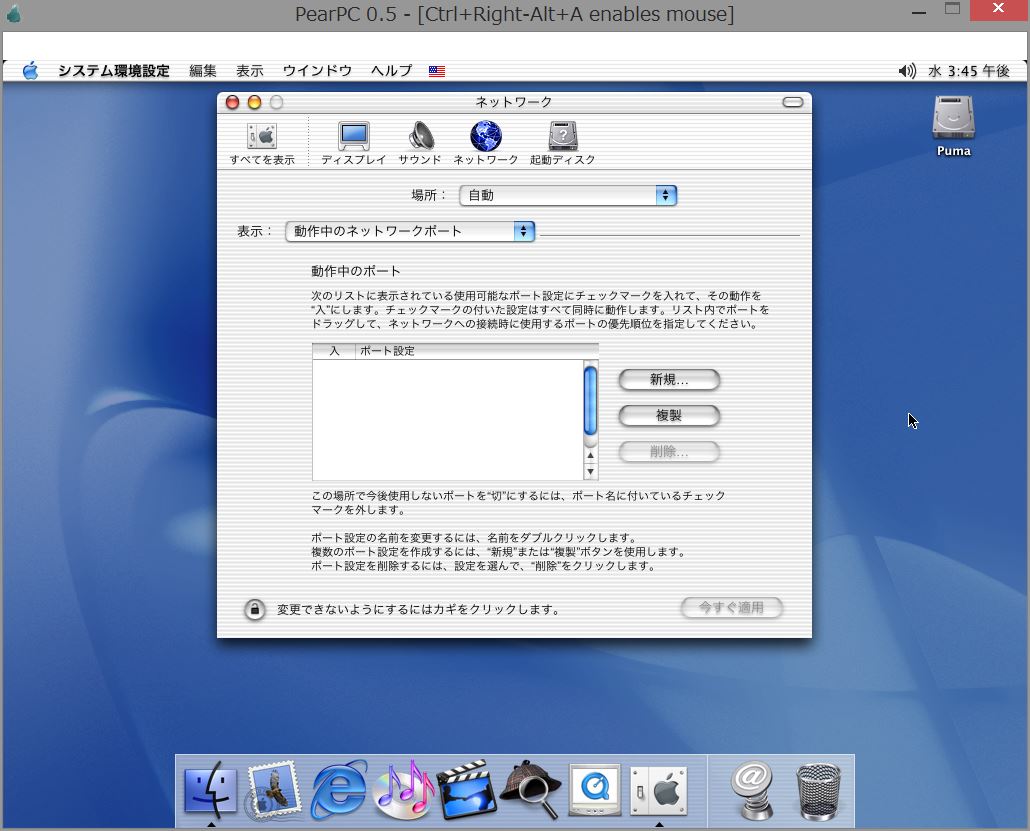Open the Location (場所) dropdown set to 自動
Screen dimensions: 1030x831
pos(568,195)
